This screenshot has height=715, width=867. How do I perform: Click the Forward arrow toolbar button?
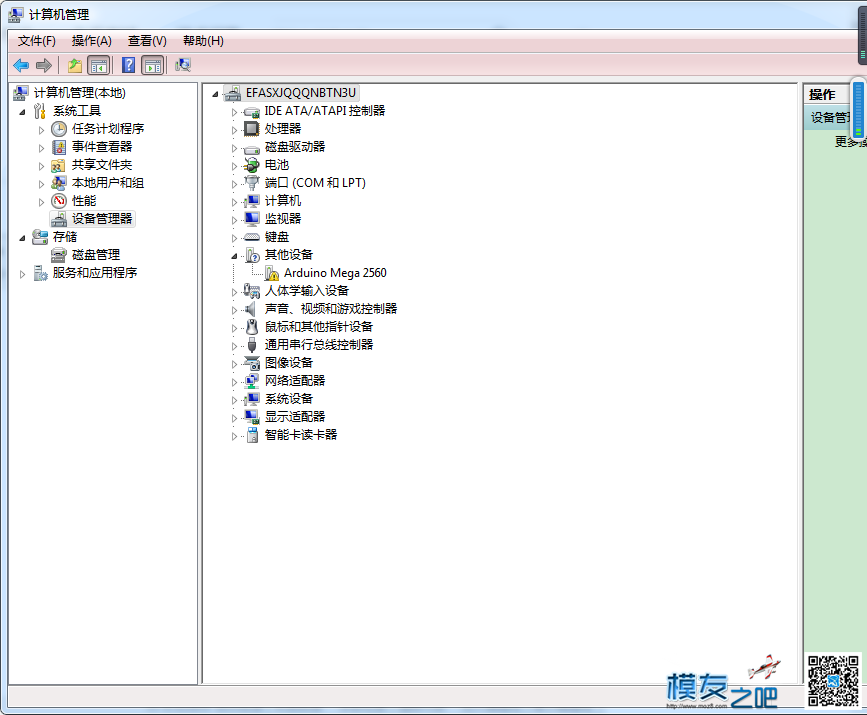coord(44,66)
